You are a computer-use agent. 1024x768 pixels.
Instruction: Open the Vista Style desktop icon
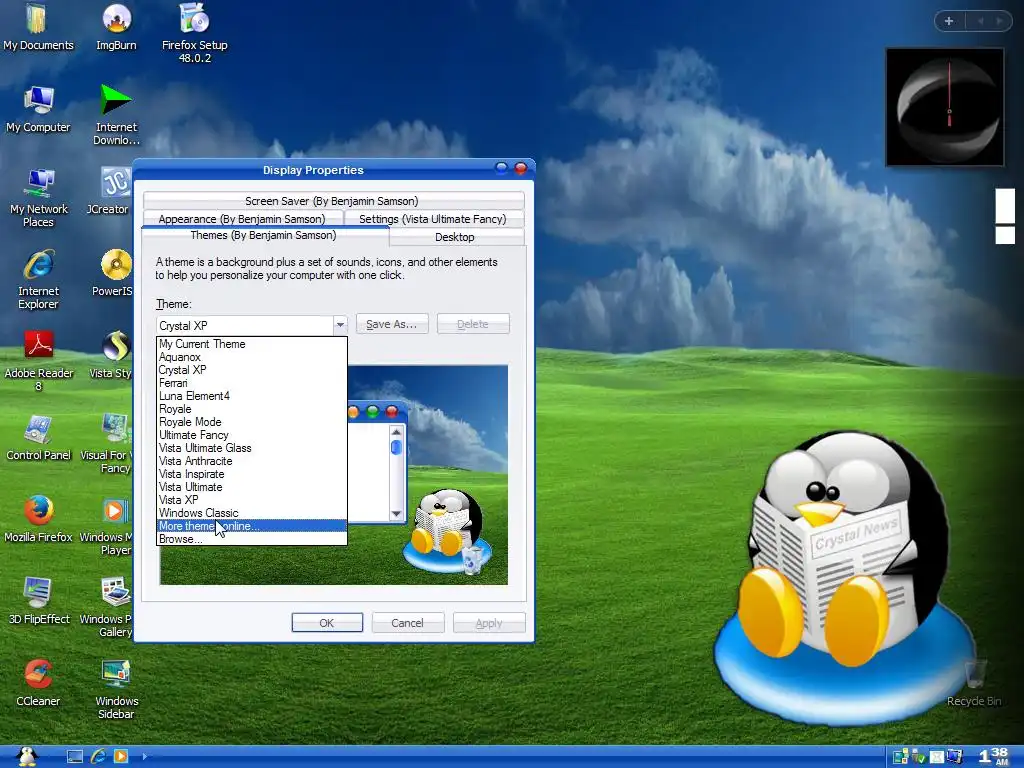(x=111, y=354)
